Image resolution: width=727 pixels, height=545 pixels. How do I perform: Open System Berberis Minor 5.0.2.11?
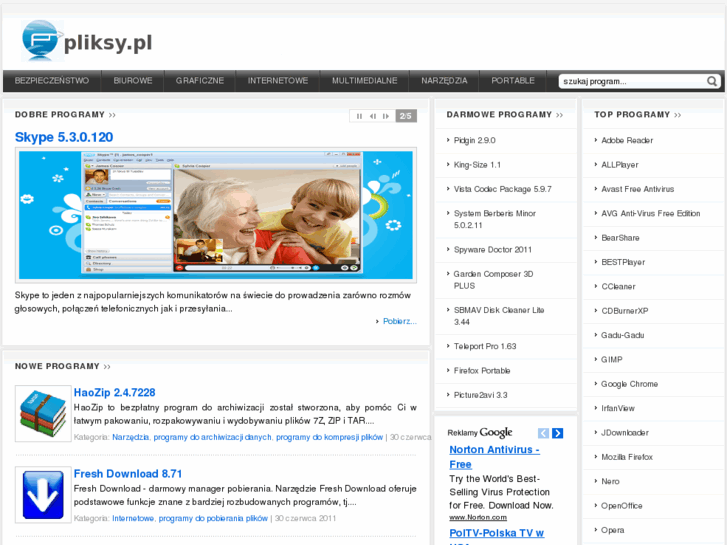pyautogui.click(x=495, y=219)
